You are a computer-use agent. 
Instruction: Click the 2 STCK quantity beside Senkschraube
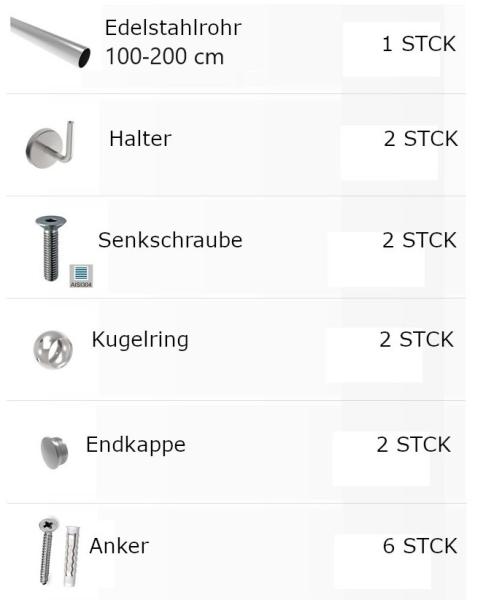point(419,240)
